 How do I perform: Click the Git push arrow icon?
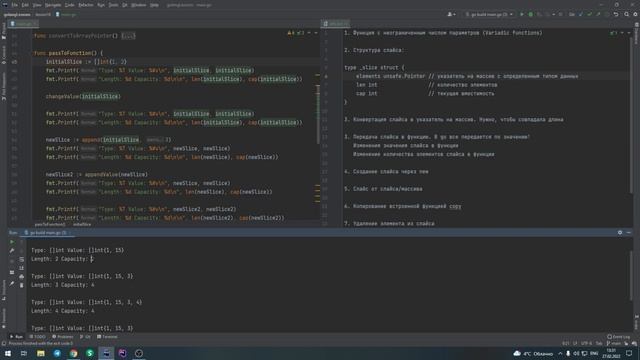point(598,14)
